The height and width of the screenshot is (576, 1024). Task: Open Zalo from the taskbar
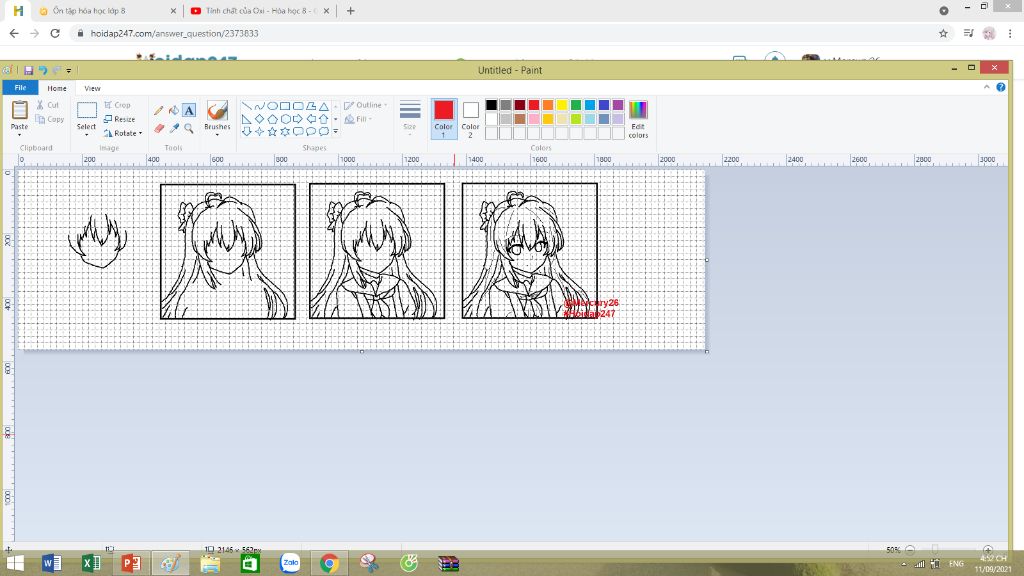coord(290,563)
